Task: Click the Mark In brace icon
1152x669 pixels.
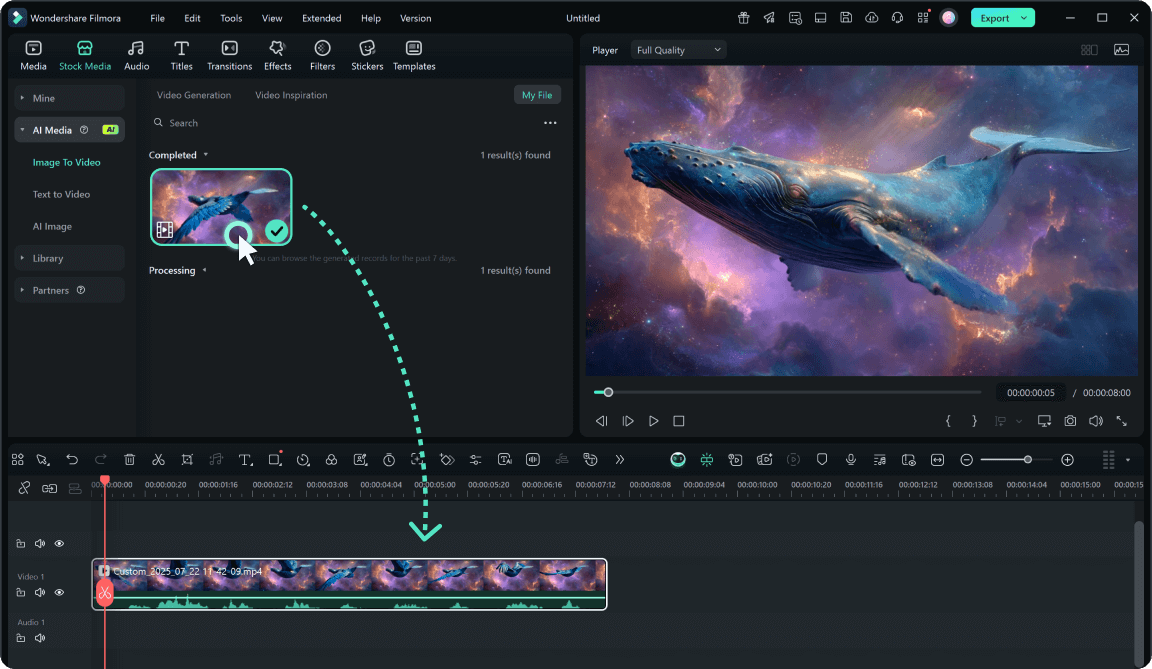Action: (x=948, y=421)
